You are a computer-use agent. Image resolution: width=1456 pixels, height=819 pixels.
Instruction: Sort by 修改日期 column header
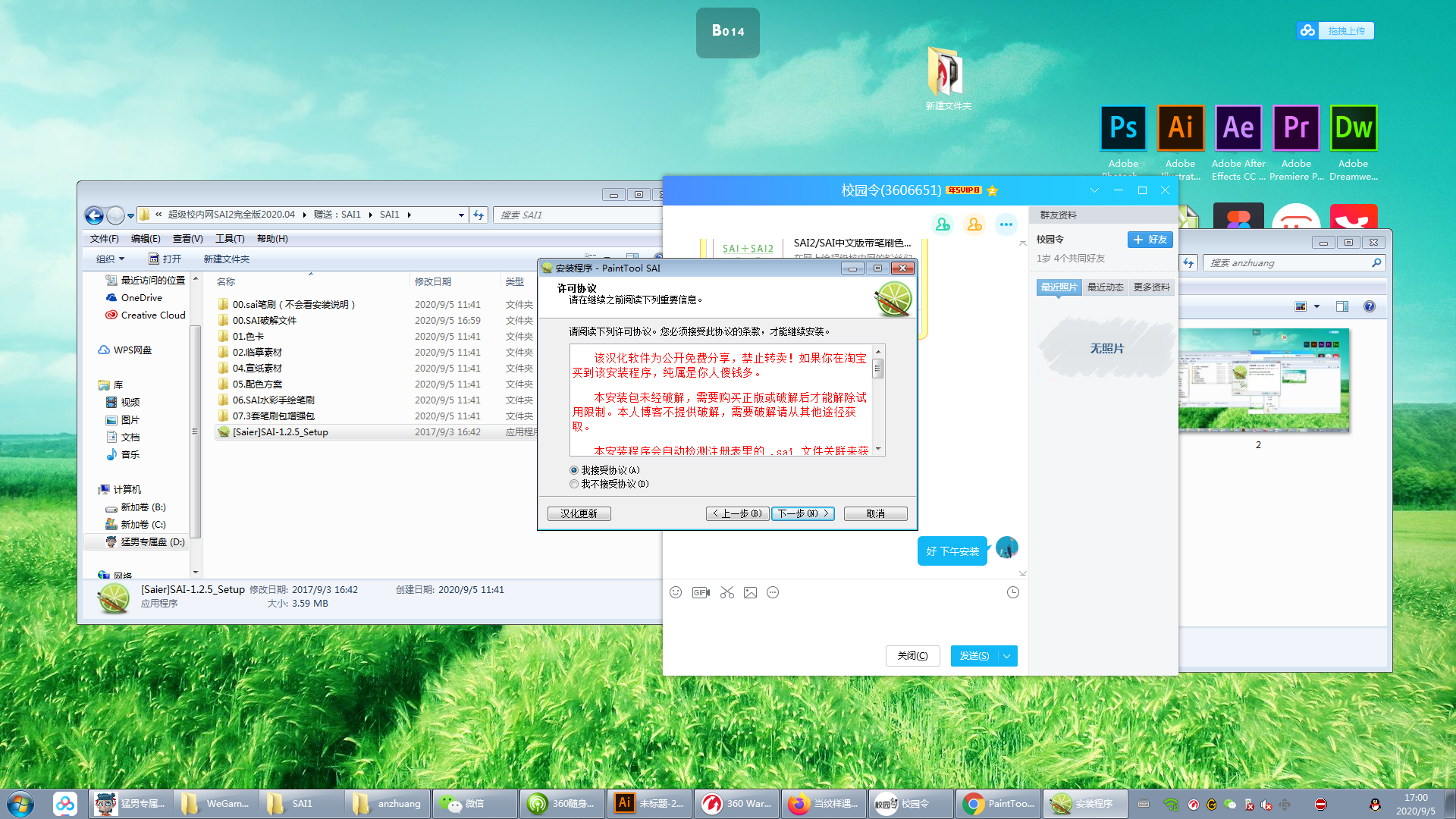pyautogui.click(x=433, y=282)
